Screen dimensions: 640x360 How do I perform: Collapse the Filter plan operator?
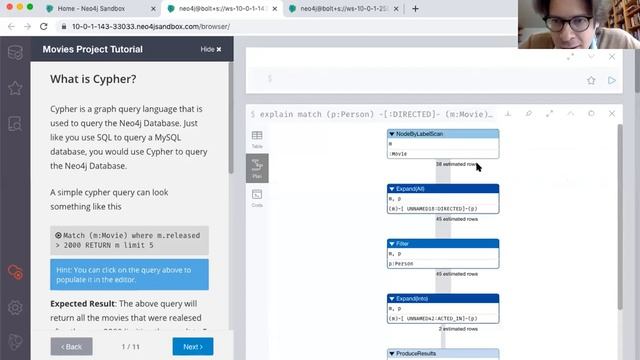[392, 244]
